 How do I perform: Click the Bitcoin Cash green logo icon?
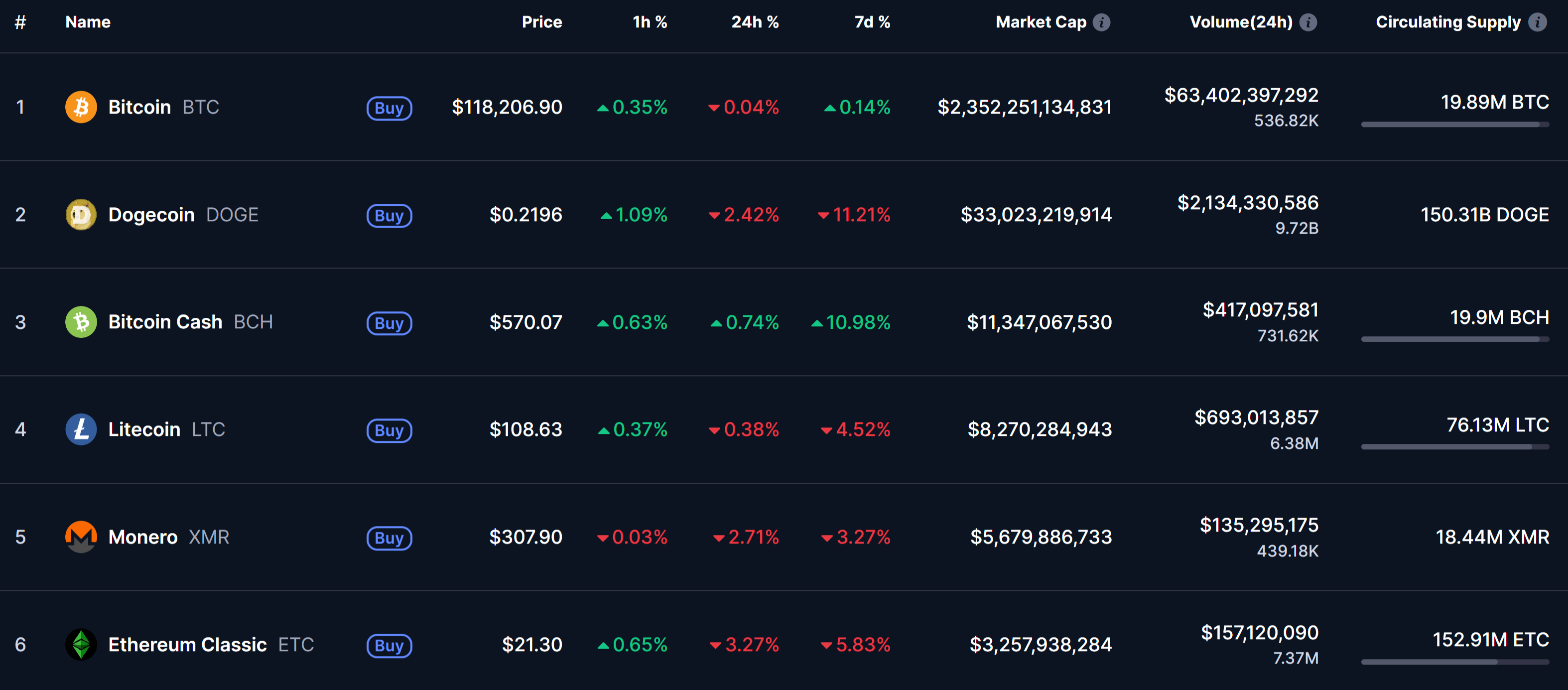[81, 322]
